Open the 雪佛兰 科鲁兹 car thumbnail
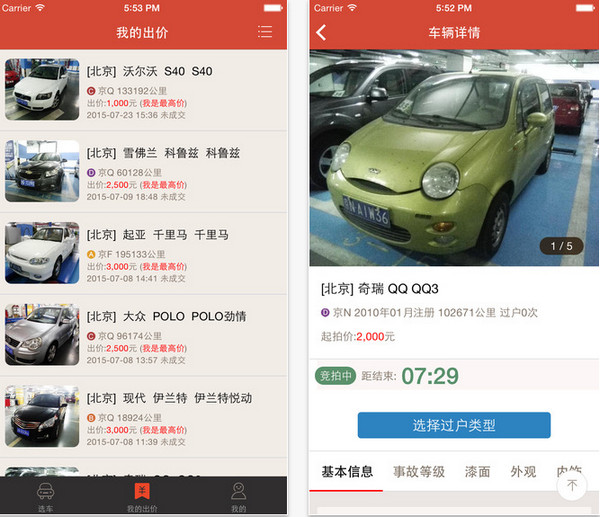Image resolution: width=600 pixels, height=517 pixels. pos(42,171)
